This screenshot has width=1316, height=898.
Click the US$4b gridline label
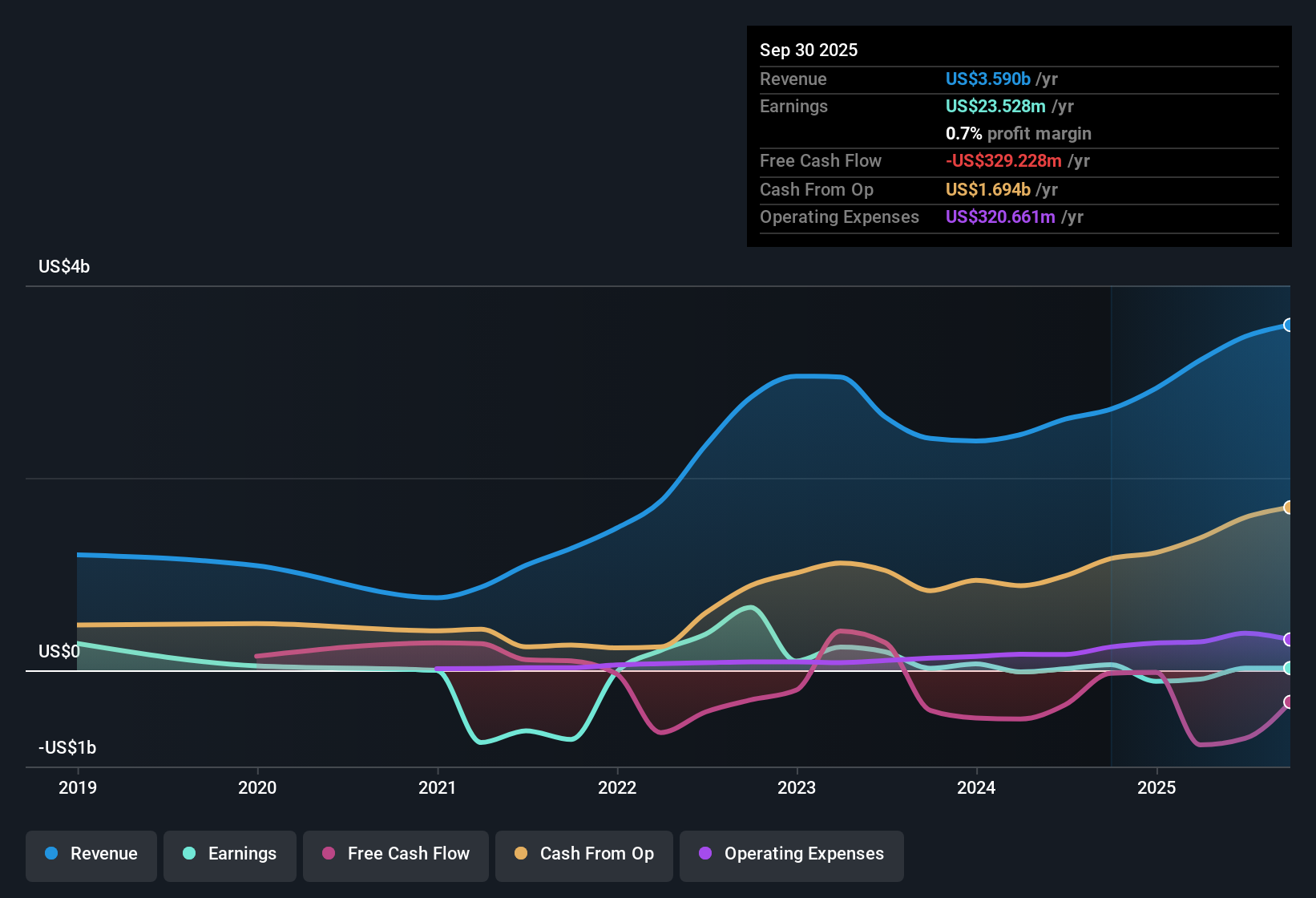[x=64, y=265]
